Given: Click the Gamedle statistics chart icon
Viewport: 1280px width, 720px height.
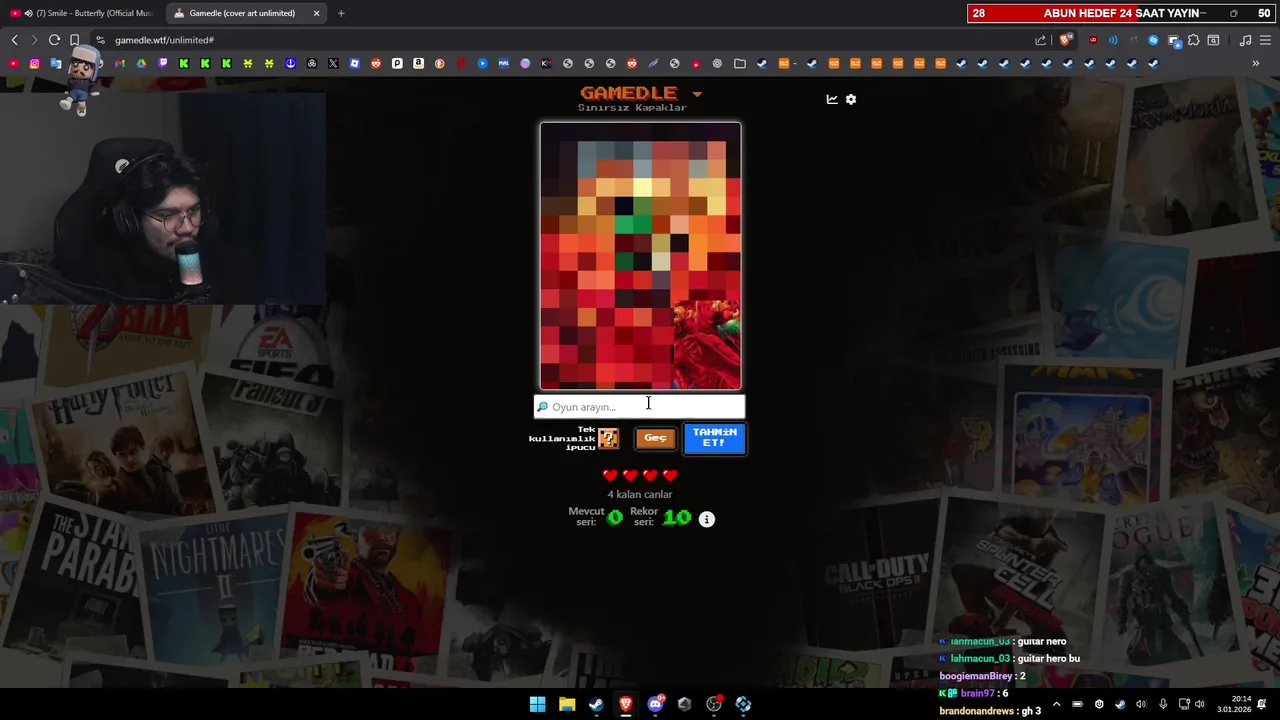Looking at the screenshot, I should [x=832, y=99].
